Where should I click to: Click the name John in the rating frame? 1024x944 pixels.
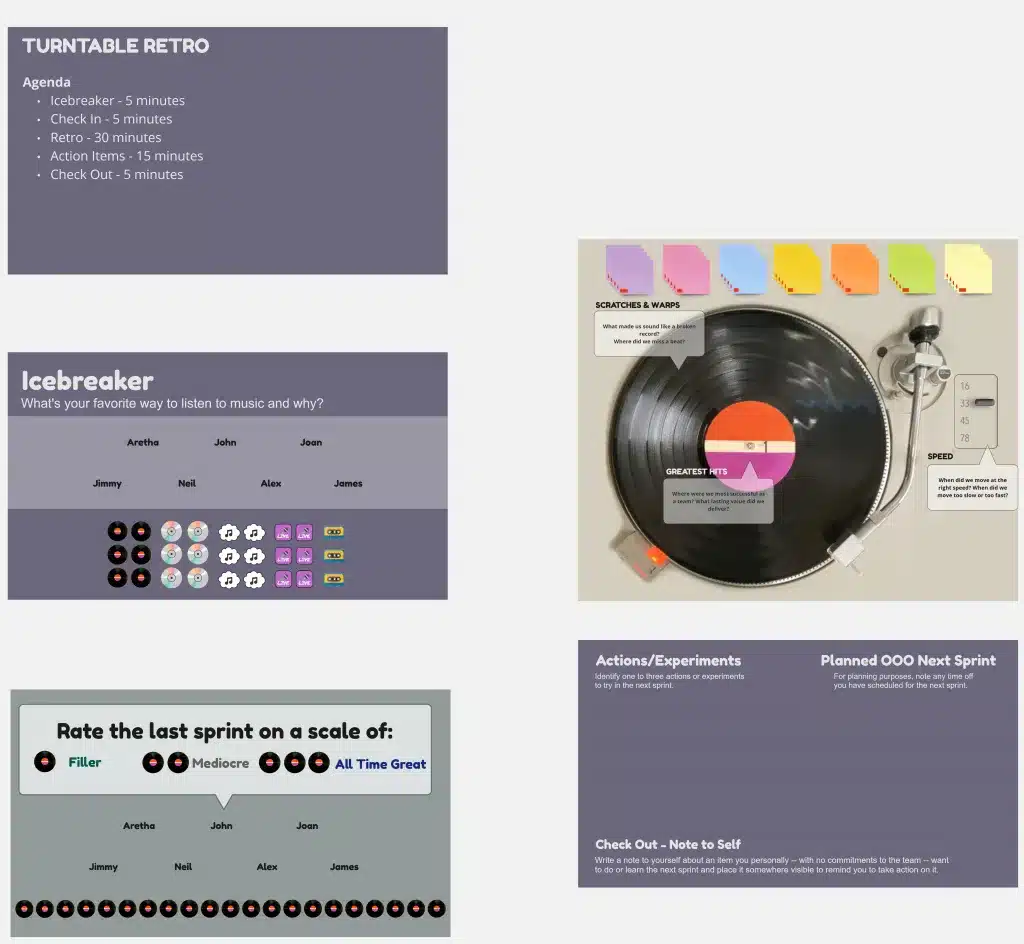coord(221,825)
